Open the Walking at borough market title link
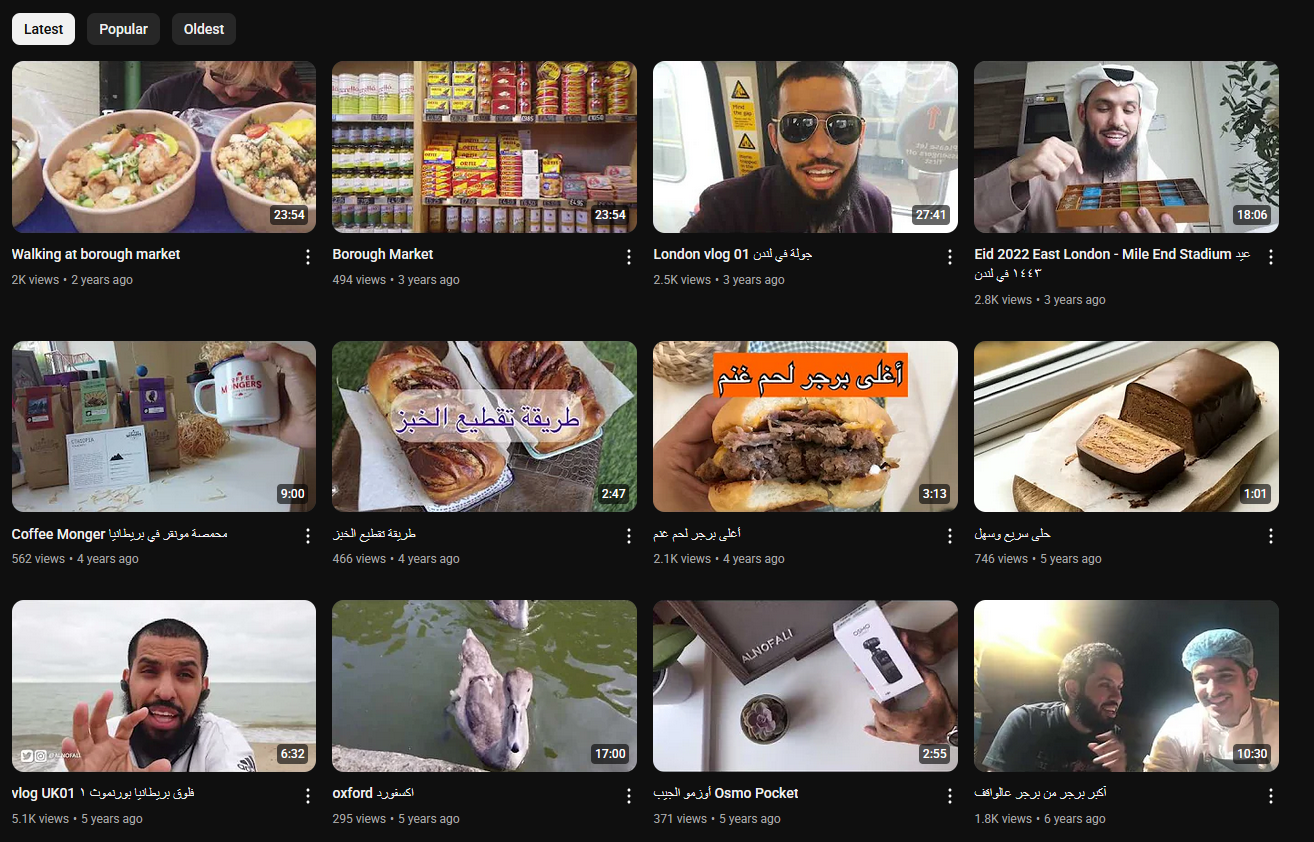Viewport: 1314px width, 842px height. point(96,254)
